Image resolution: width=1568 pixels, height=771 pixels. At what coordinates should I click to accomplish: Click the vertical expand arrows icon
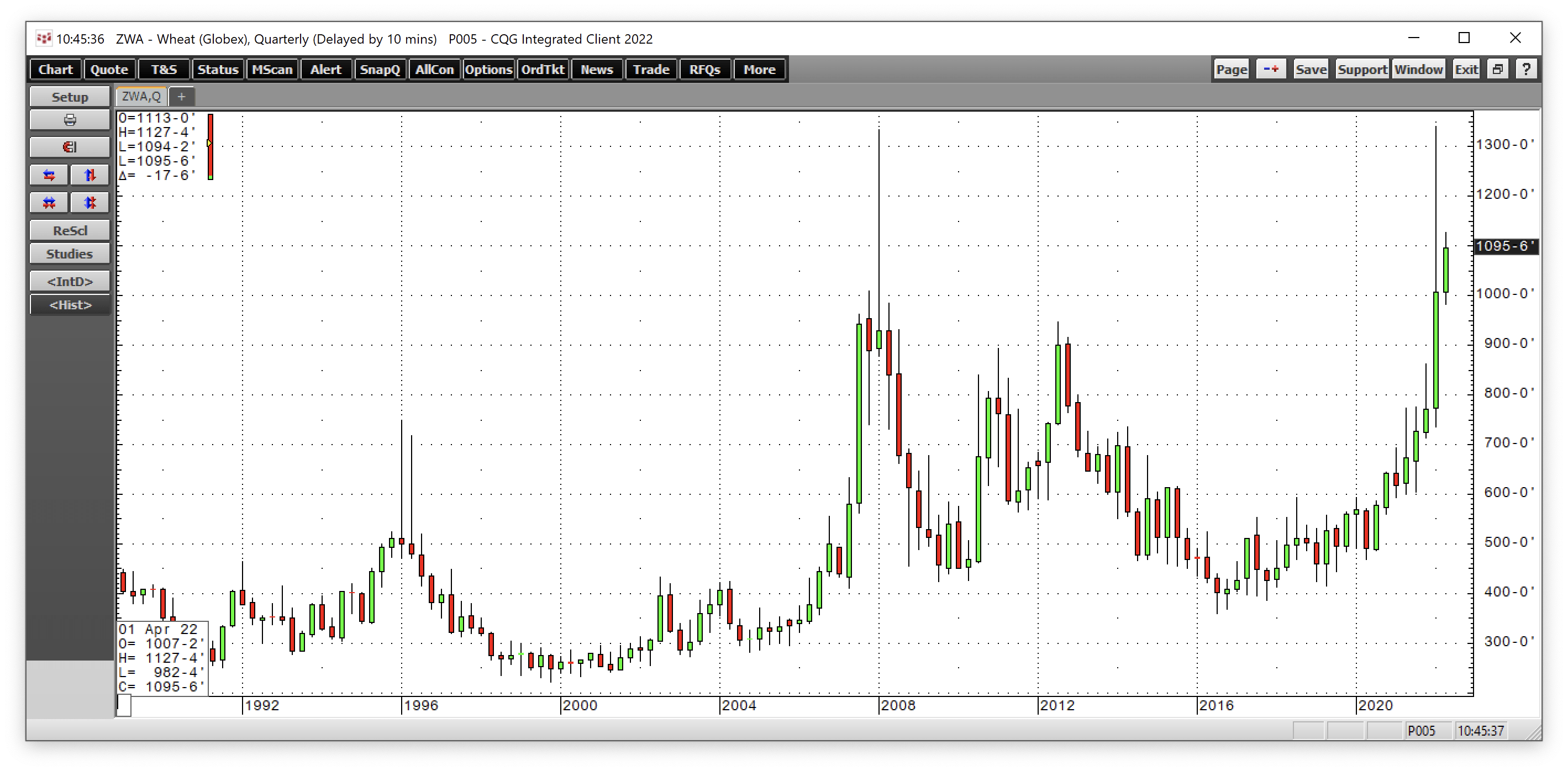90,175
